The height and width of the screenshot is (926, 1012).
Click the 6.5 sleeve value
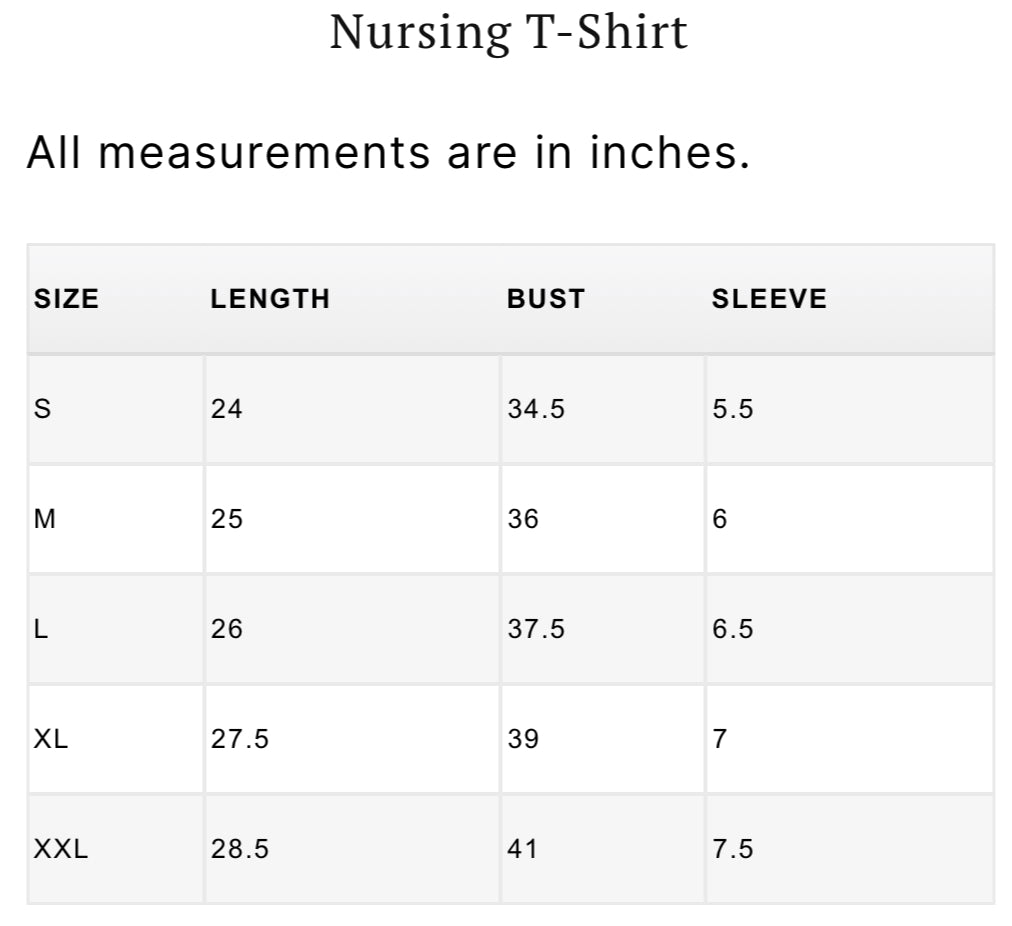pos(733,629)
